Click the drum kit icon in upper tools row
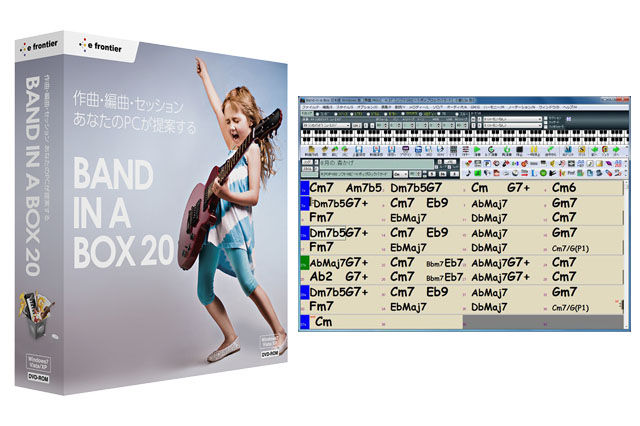Image resolution: width=640 pixels, height=426 pixels. coord(496,163)
